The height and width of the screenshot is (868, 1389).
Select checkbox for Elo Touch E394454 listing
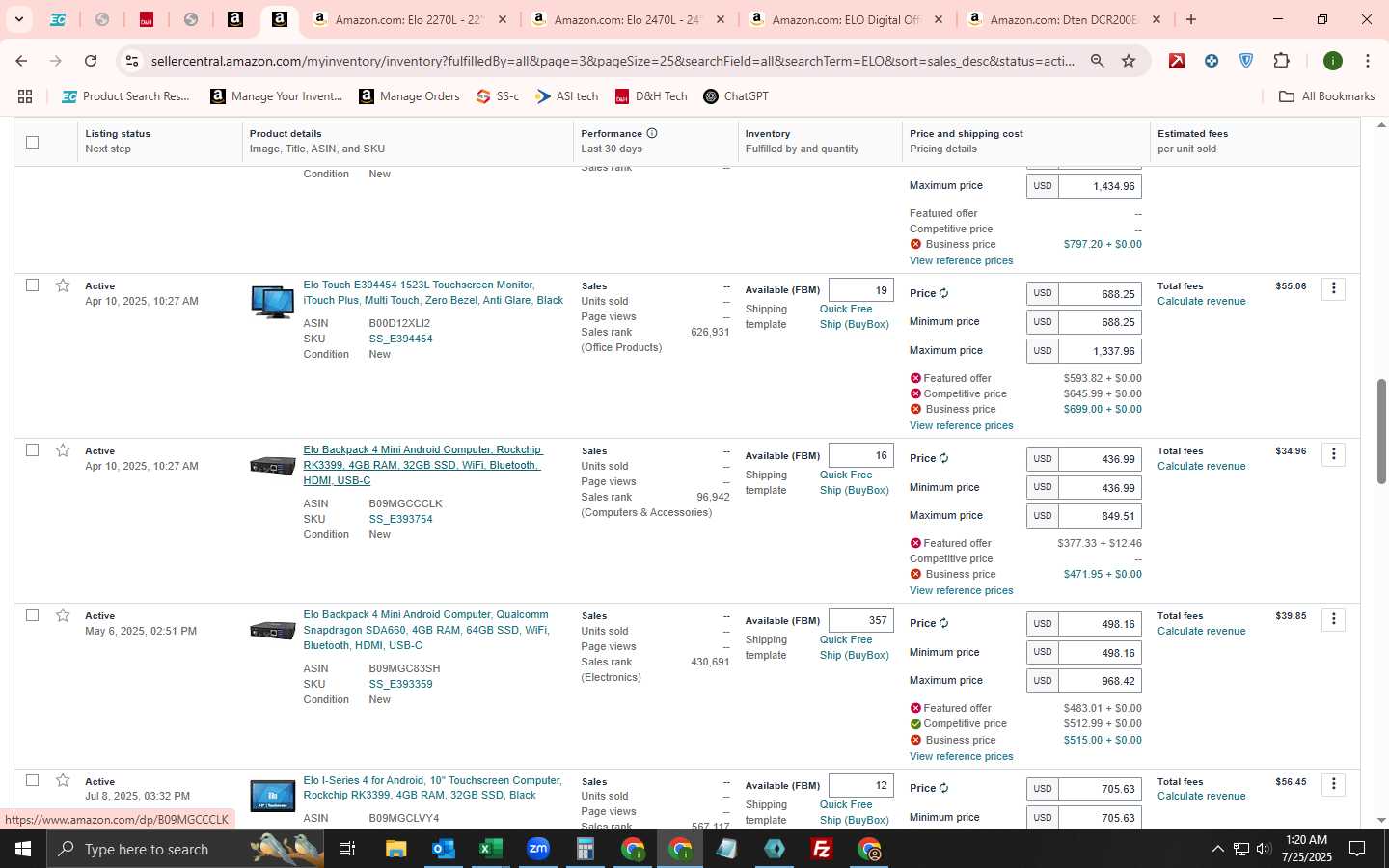pos(32,285)
